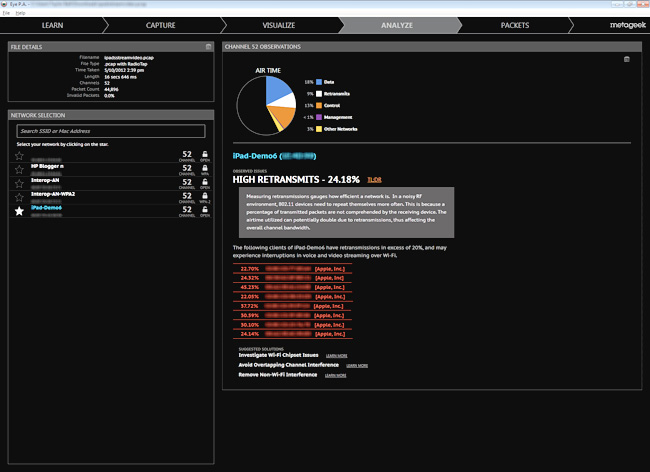Click the CHANNEL 52 OBSERVATIONS panel title
Viewport: 650px width, 472px height.
tap(263, 47)
